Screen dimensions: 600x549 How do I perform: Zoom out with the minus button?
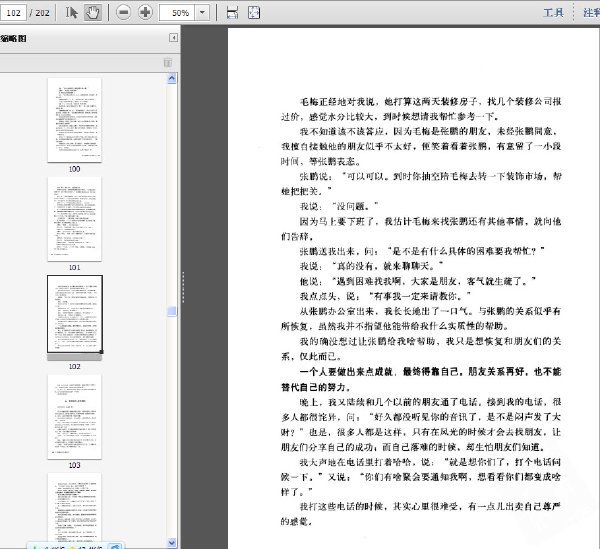click(x=123, y=13)
